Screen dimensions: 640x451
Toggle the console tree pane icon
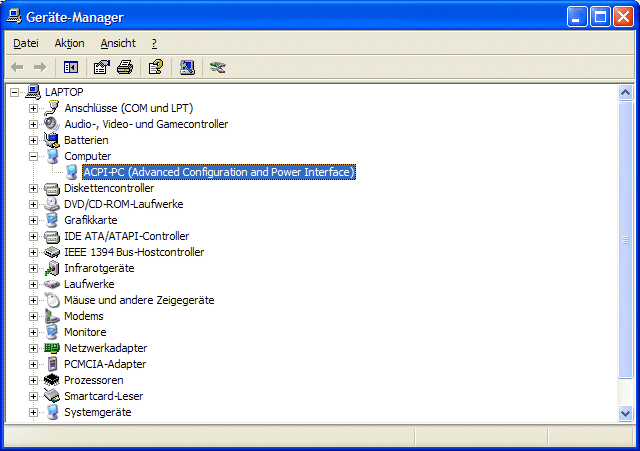71,67
